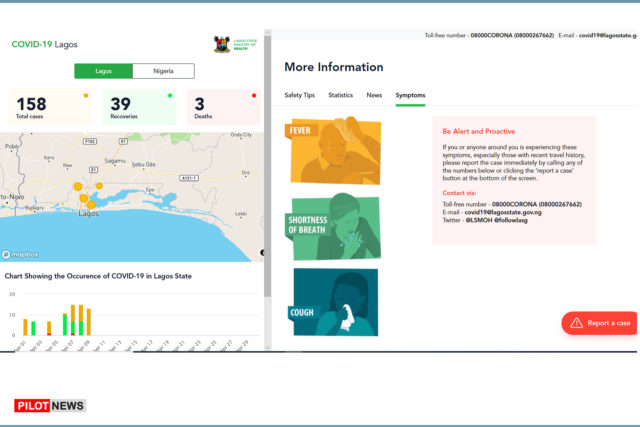This screenshot has width=640, height=427.
Task: Open the Pilot News logo
Action: pos(50,405)
